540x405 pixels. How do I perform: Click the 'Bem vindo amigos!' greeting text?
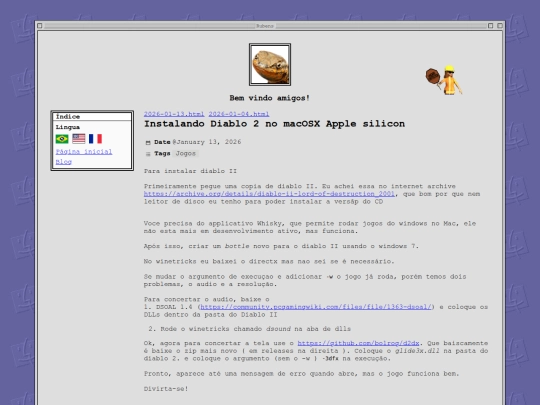(x=270, y=98)
